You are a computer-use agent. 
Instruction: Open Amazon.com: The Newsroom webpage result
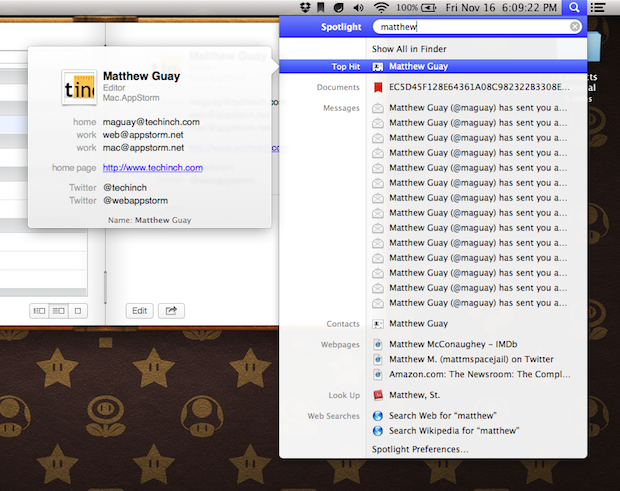[x=480, y=374]
